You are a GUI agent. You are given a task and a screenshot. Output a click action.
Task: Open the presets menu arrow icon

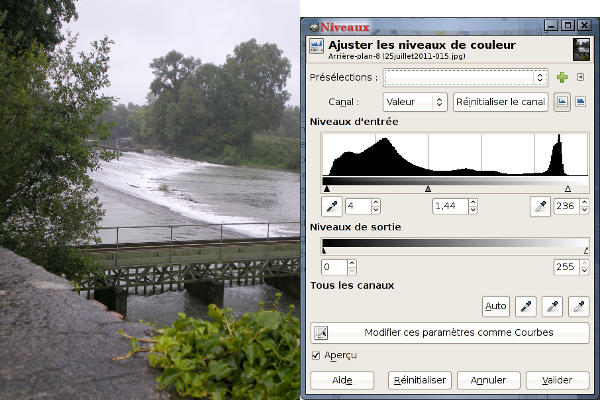click(580, 77)
